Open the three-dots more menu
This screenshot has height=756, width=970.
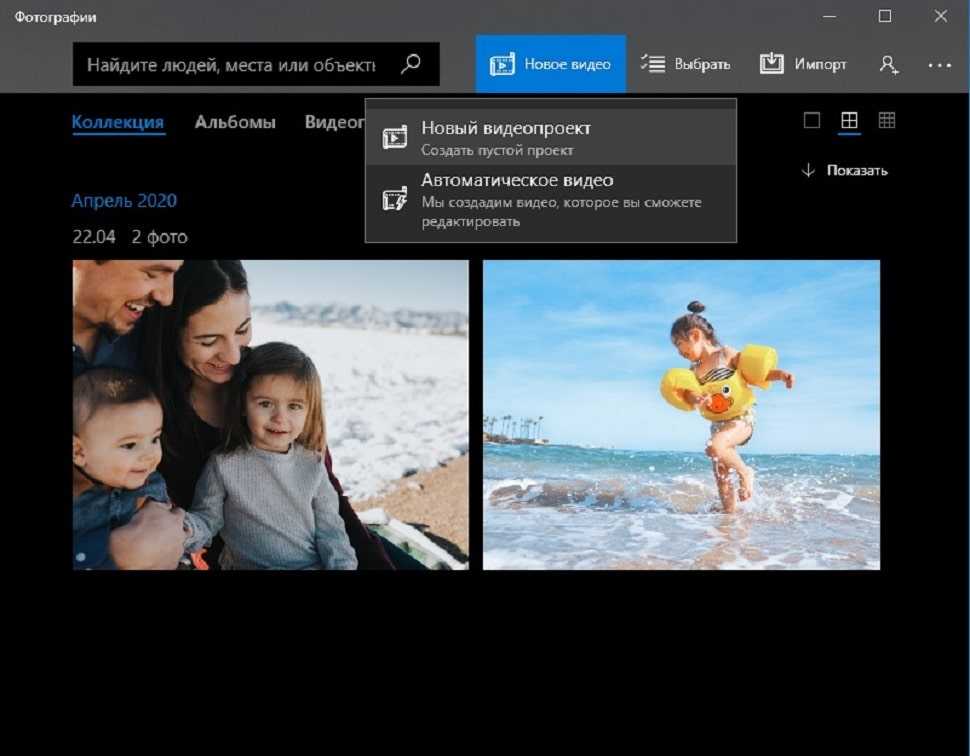939,64
